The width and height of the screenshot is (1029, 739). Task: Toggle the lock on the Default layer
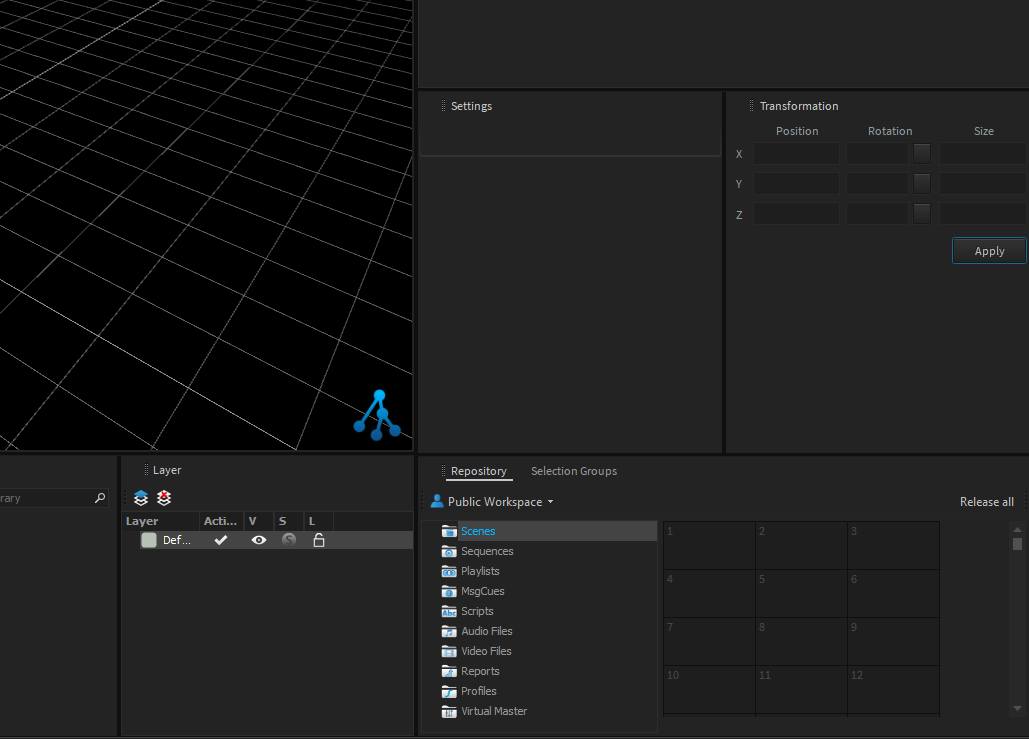coord(319,540)
